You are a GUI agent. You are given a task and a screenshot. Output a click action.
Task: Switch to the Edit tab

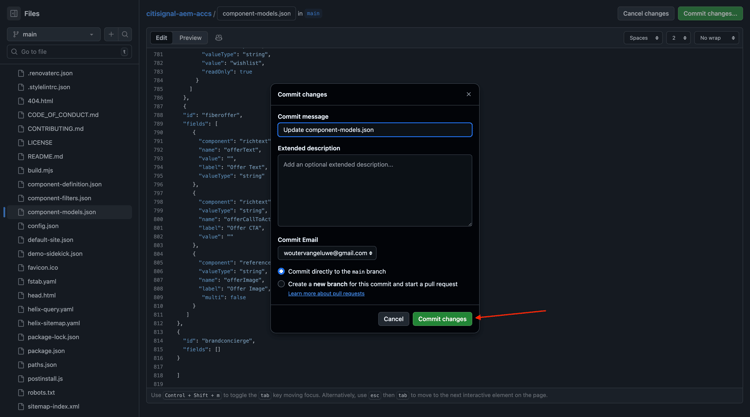coord(162,38)
